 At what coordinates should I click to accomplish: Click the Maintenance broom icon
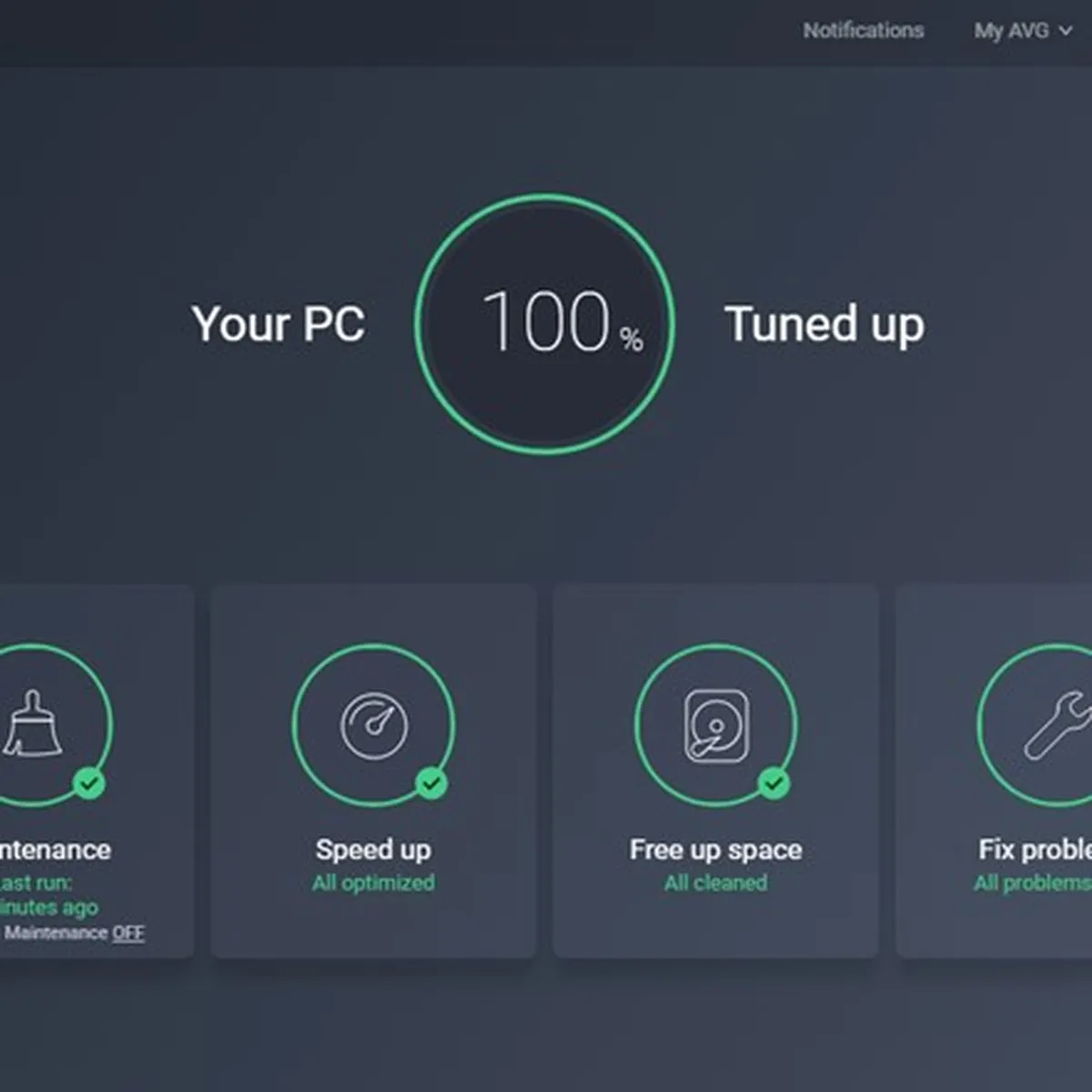[33, 724]
